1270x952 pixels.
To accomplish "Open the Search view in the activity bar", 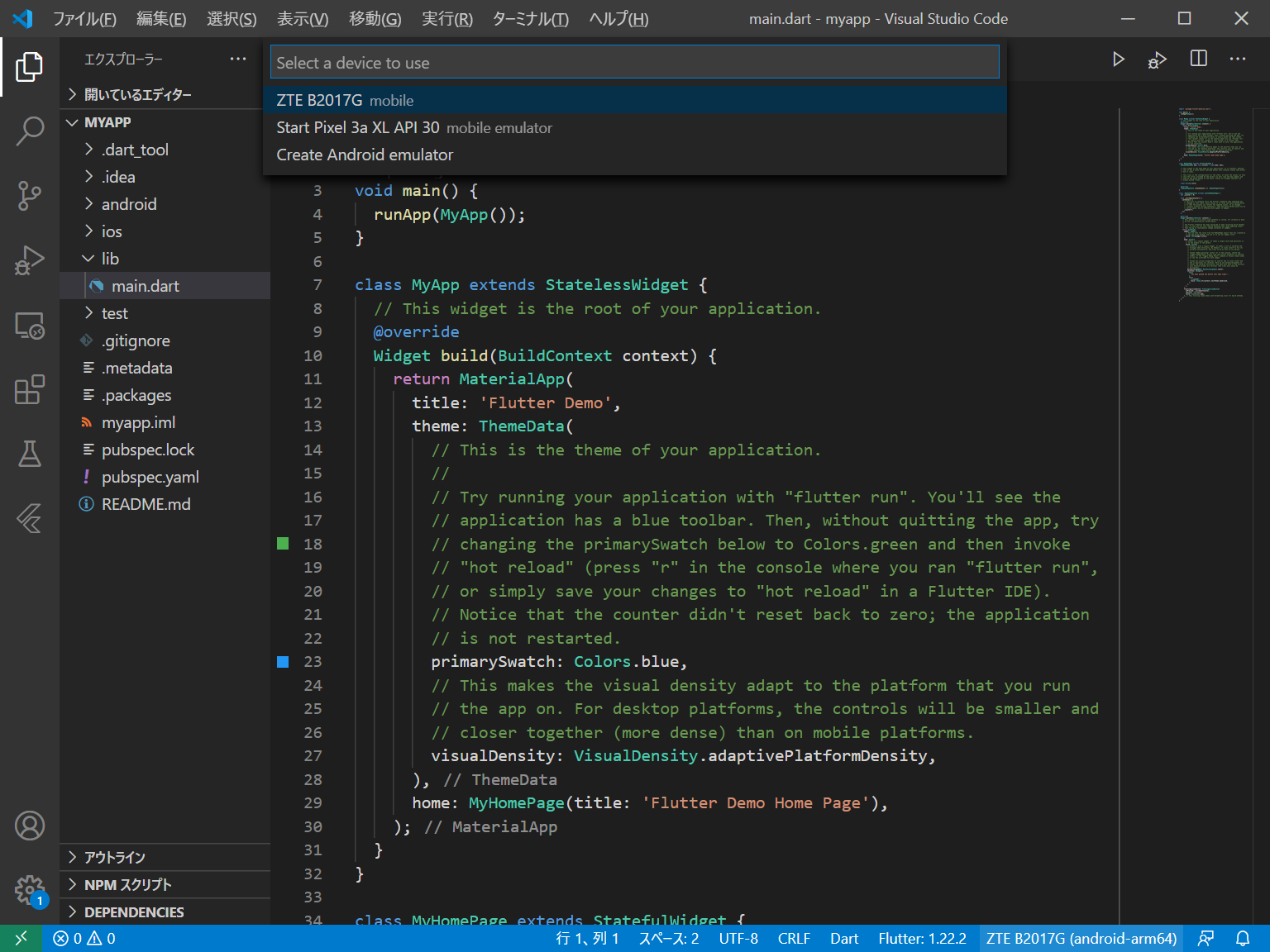I will tap(31, 131).
